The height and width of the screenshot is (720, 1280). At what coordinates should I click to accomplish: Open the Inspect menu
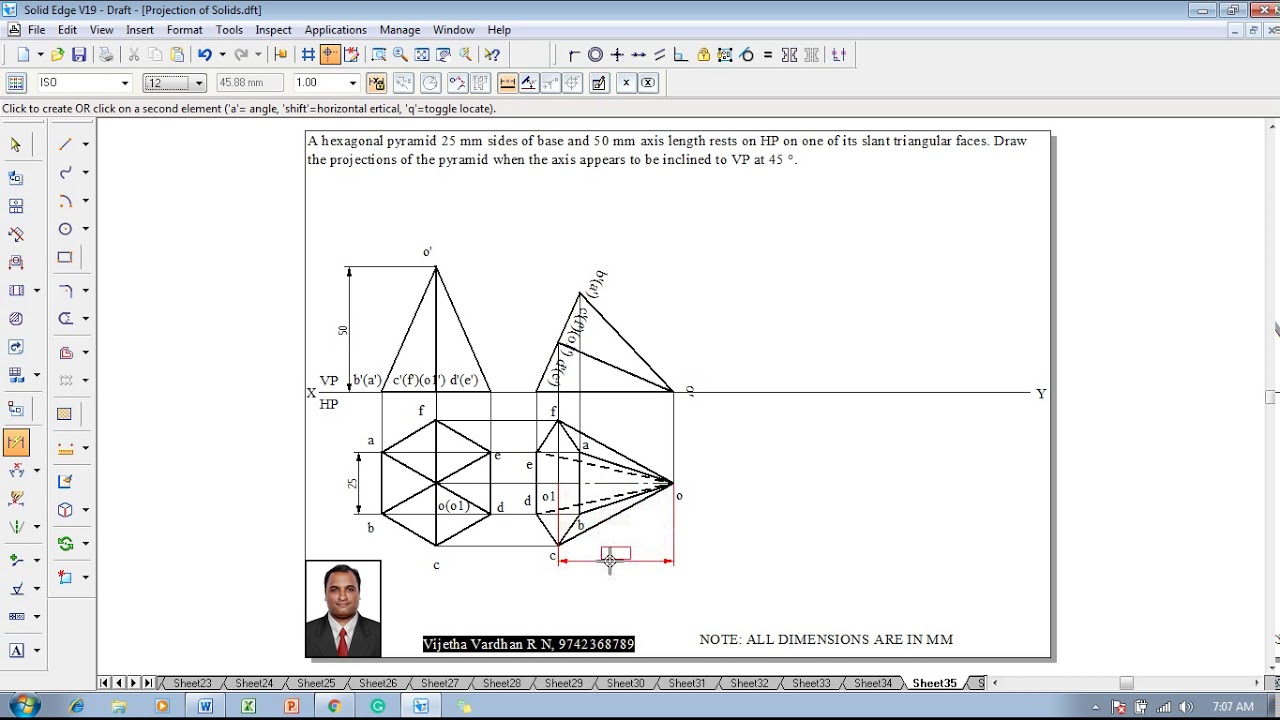[273, 30]
